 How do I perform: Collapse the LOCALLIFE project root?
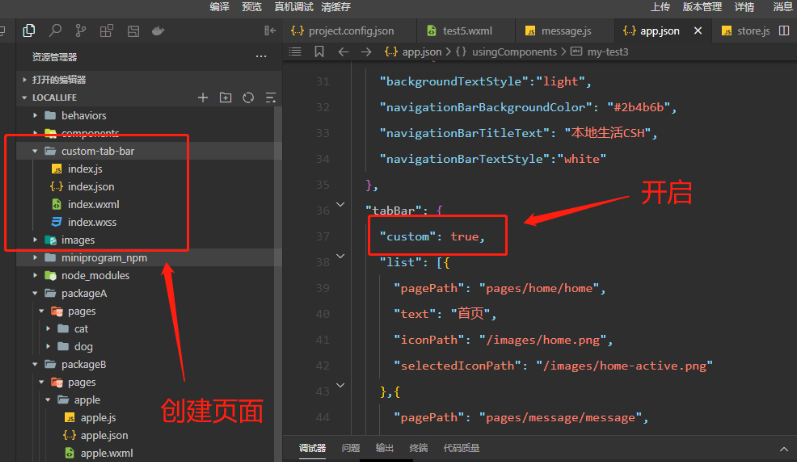[24, 98]
